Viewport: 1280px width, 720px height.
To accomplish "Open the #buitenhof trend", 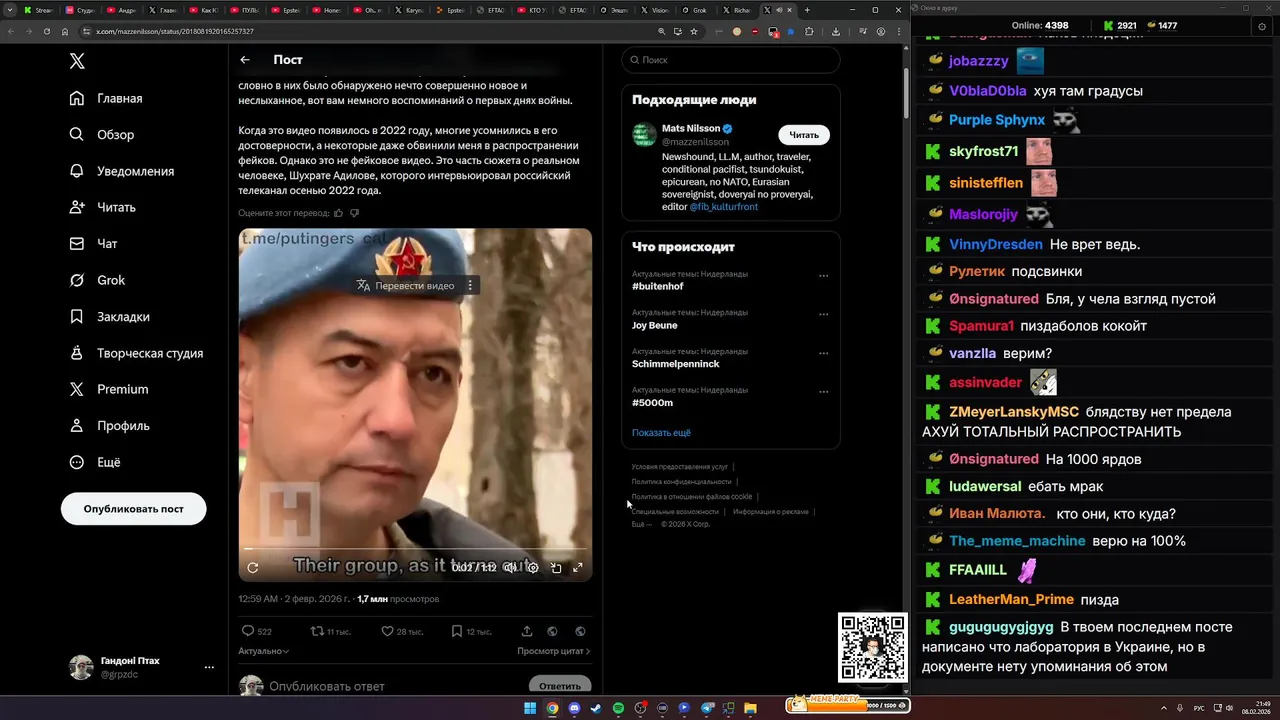I will click(658, 286).
